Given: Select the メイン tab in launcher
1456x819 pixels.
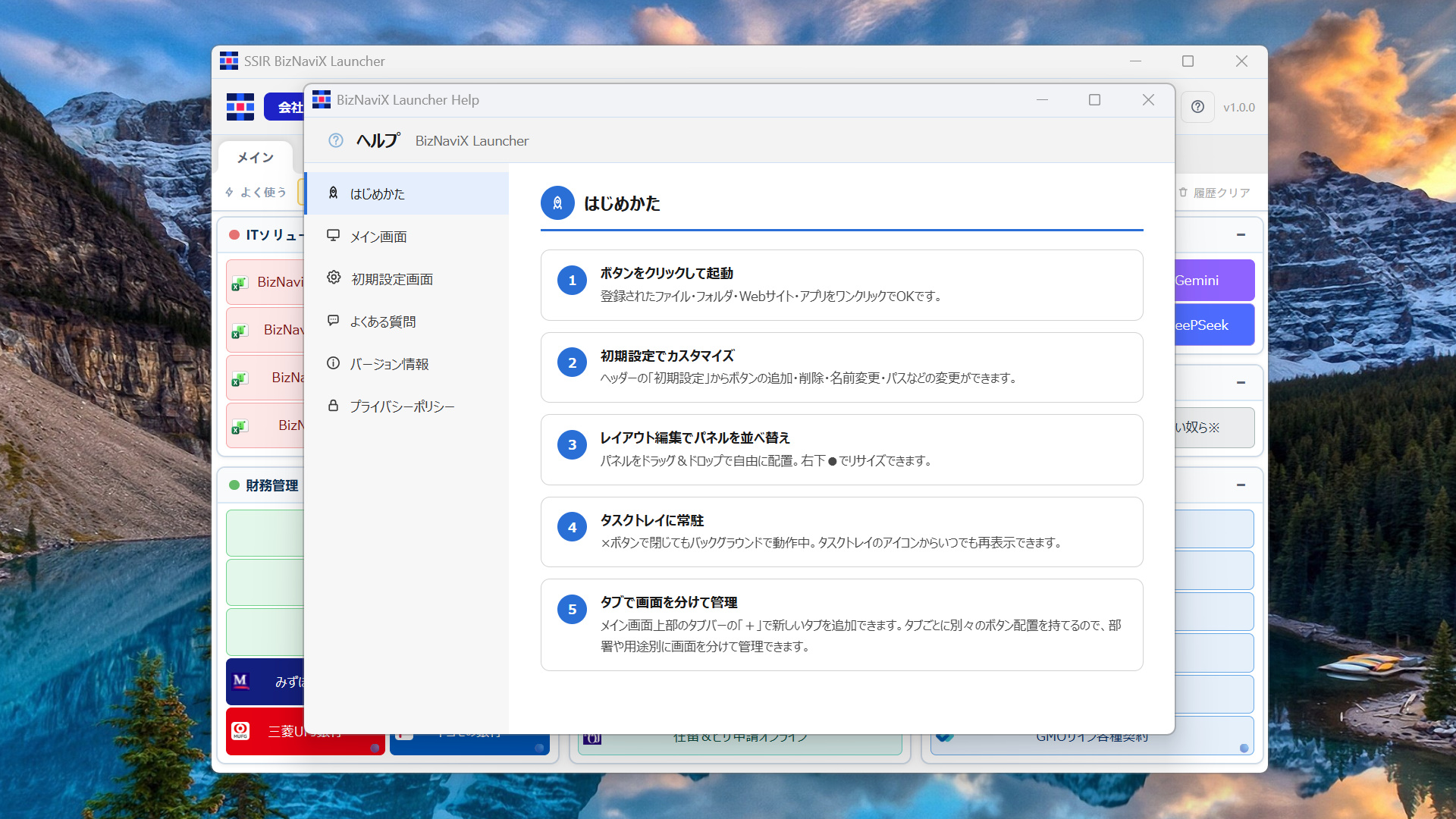Looking at the screenshot, I should click(255, 158).
